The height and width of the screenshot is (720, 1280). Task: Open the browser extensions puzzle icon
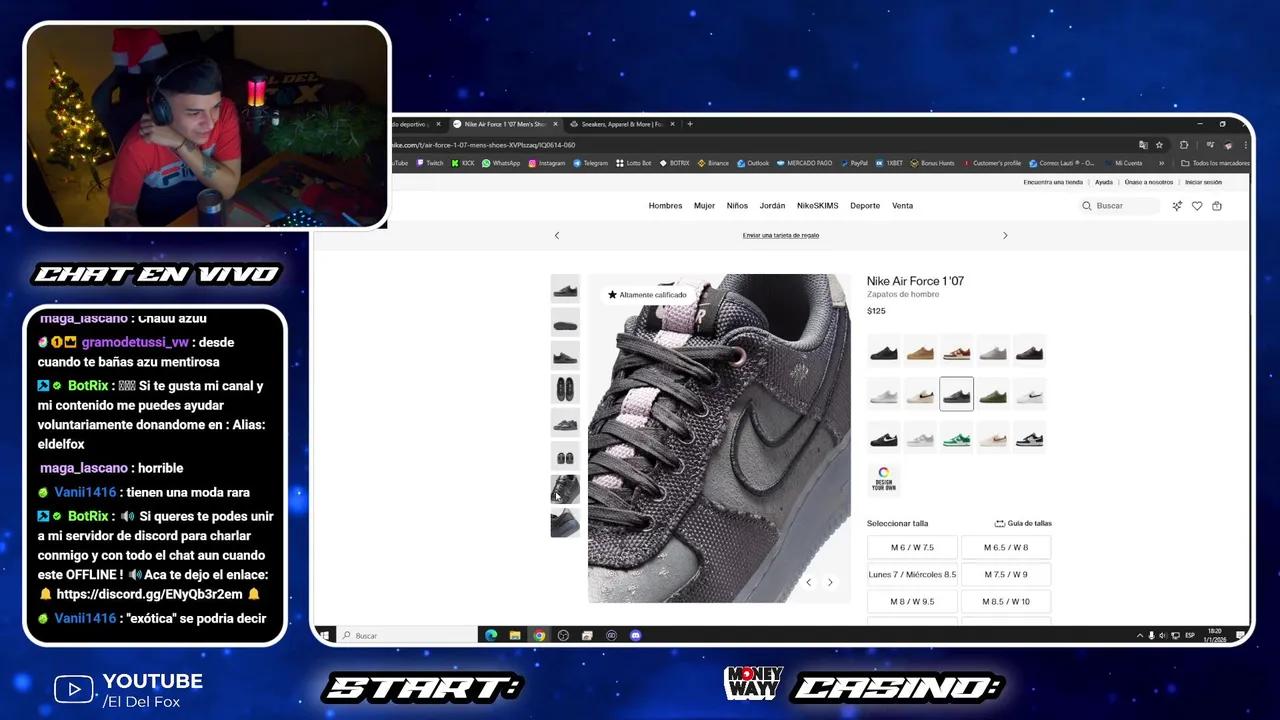pos(1184,145)
